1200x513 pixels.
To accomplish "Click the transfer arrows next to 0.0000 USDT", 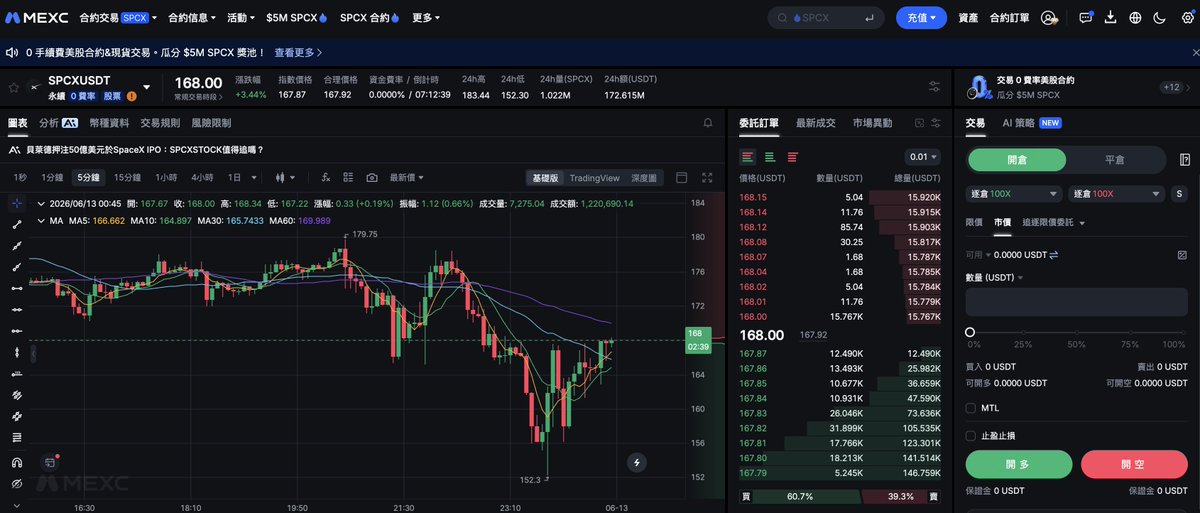I will click(x=1053, y=255).
